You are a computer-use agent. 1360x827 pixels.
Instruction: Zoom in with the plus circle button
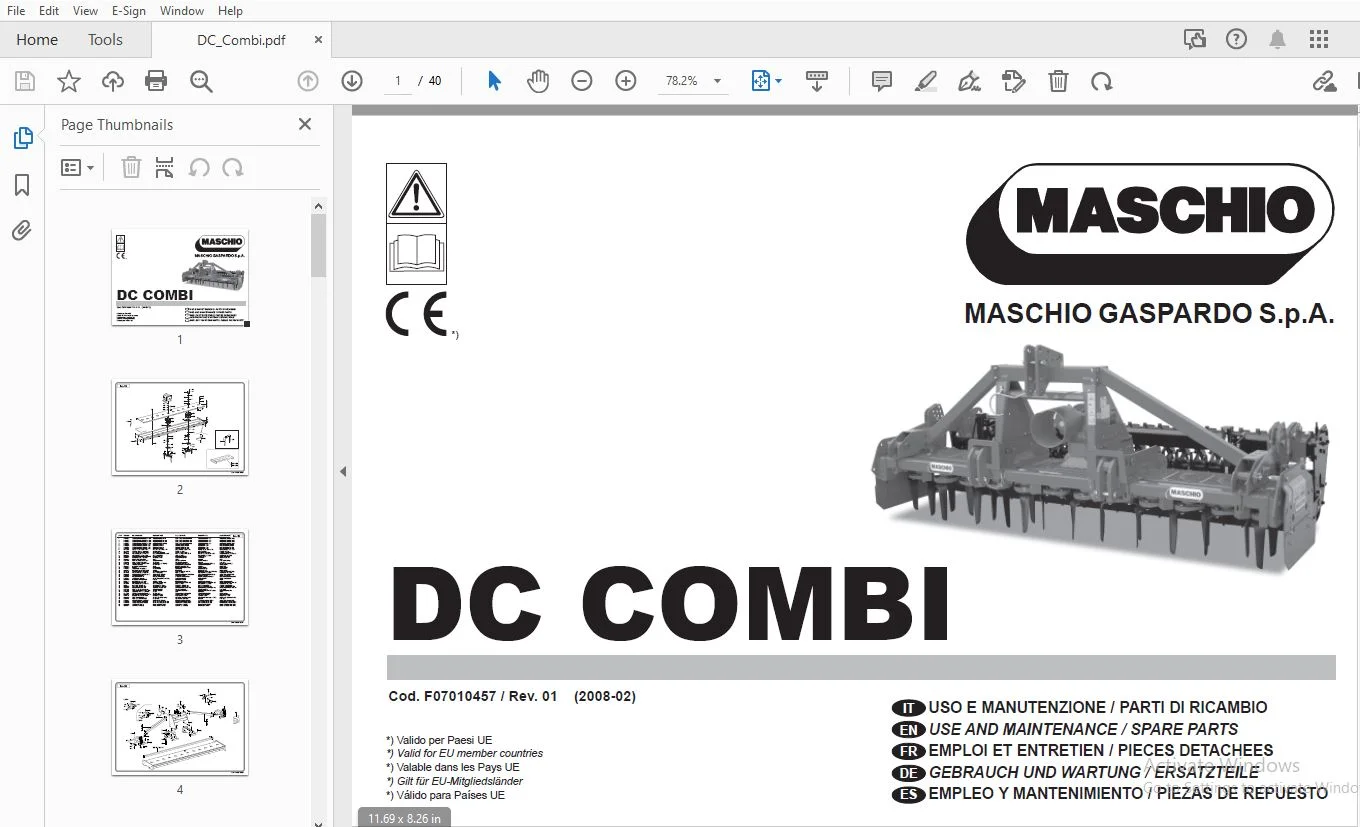tap(626, 81)
